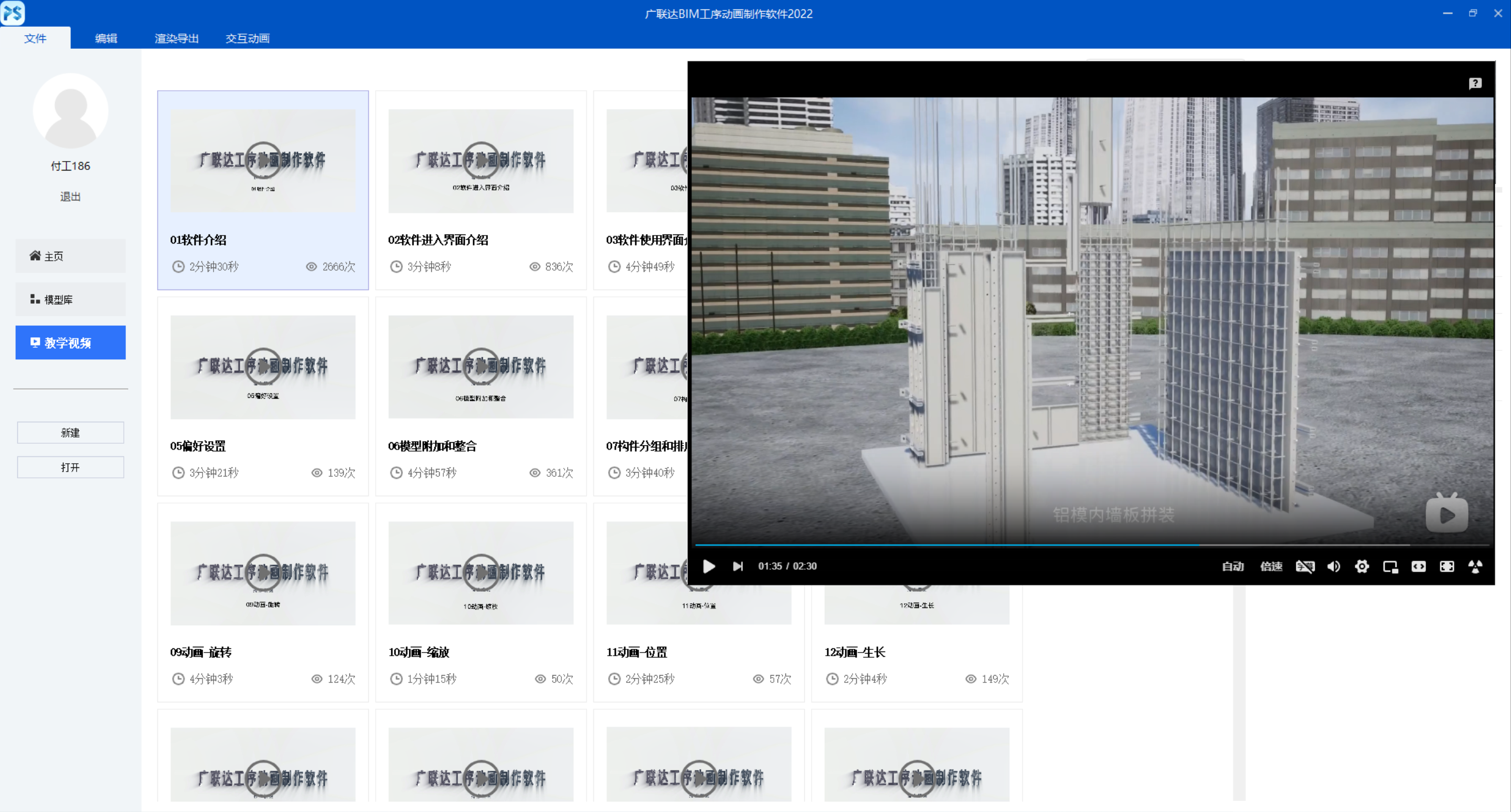The height and width of the screenshot is (812, 1511).
Task: Select 教学视频 in sidebar
Action: pos(70,343)
